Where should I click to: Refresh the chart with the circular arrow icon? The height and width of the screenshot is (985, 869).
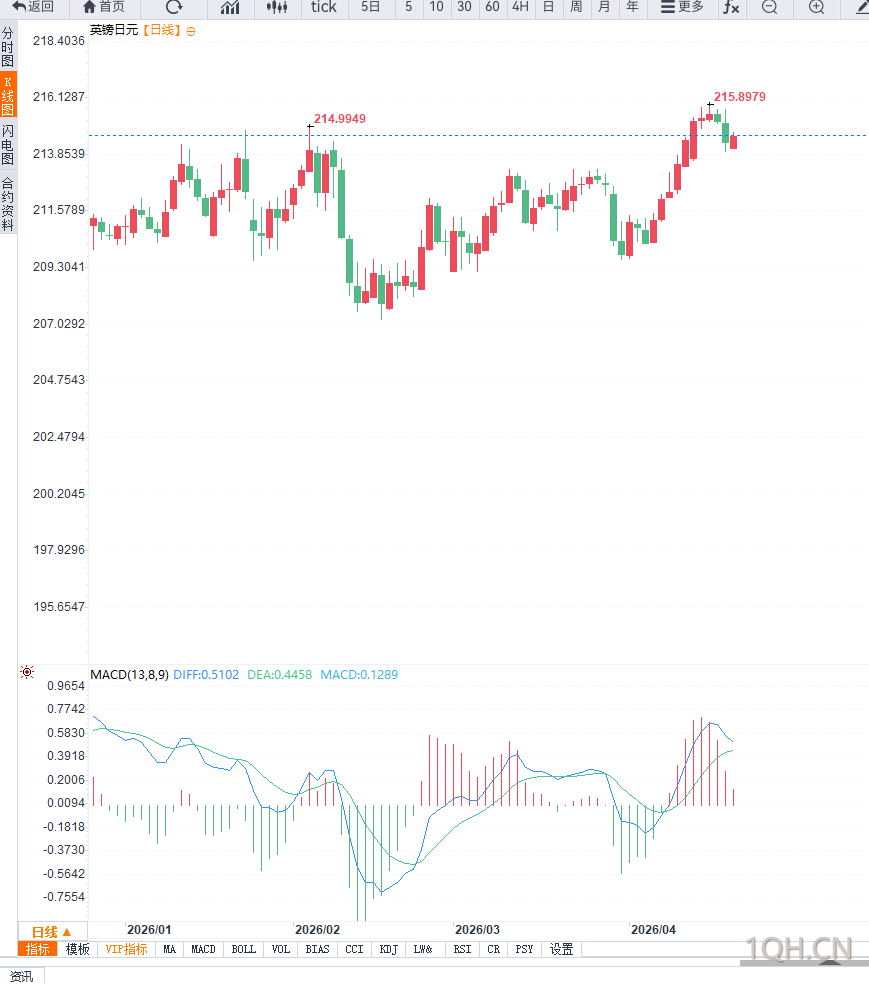[x=174, y=7]
